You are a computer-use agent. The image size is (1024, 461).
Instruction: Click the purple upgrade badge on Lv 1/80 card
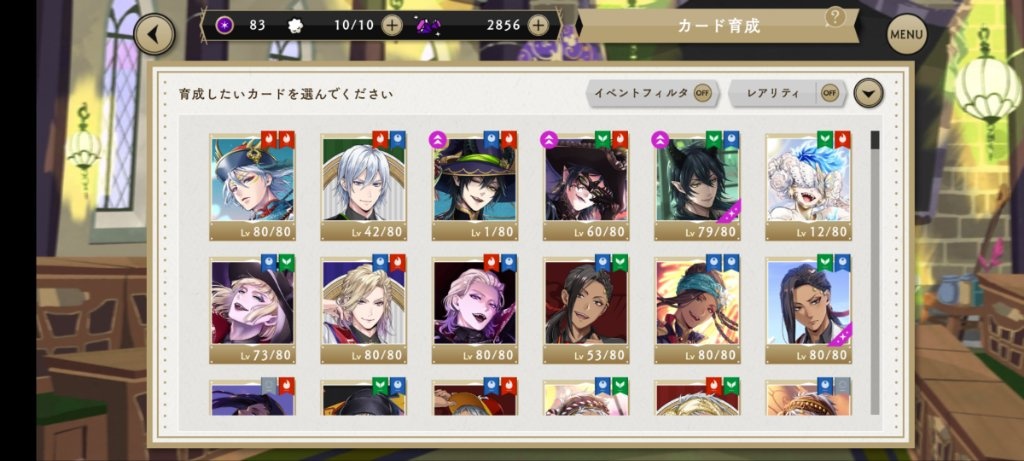437,139
